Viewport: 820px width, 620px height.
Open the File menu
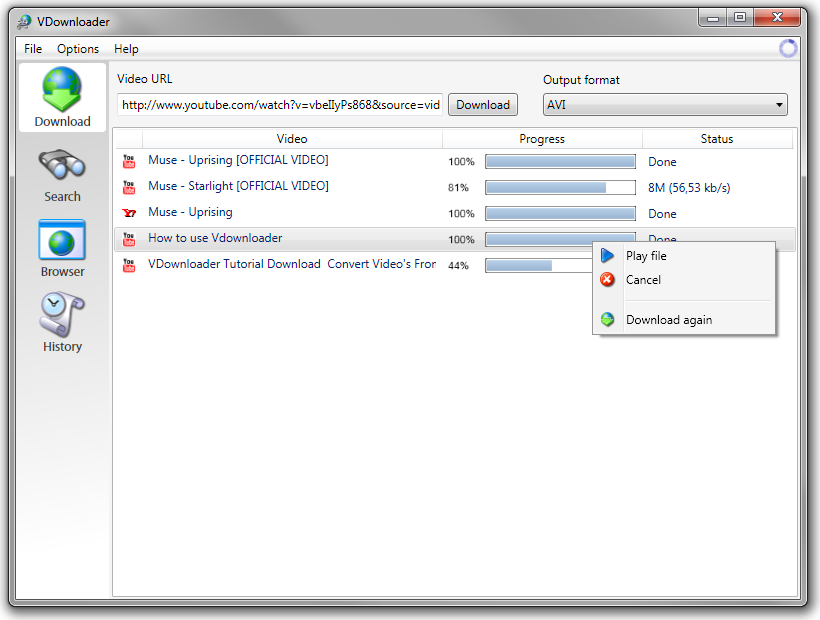coord(33,49)
